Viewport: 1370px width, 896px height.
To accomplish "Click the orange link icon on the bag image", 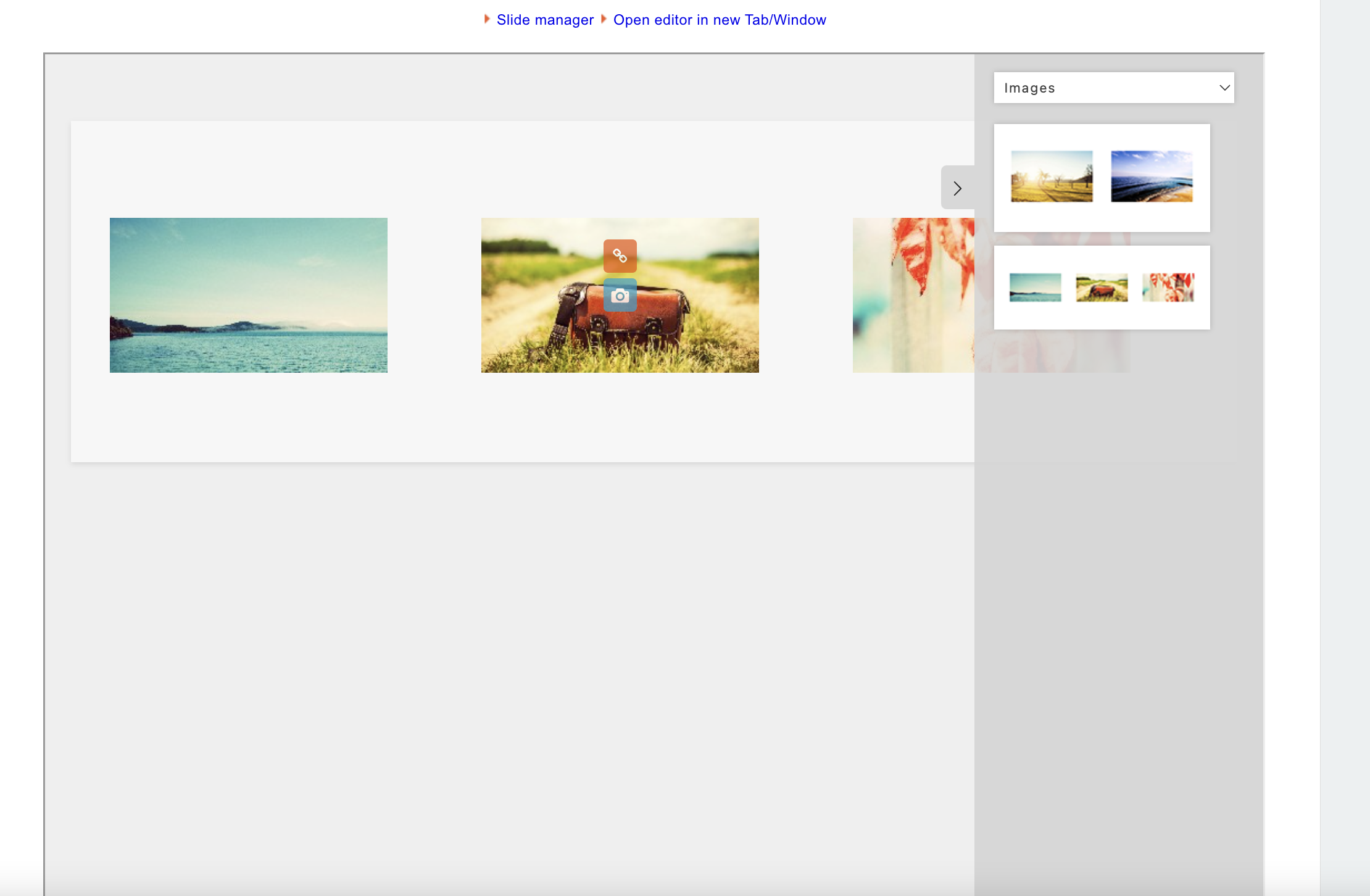I will coord(620,256).
